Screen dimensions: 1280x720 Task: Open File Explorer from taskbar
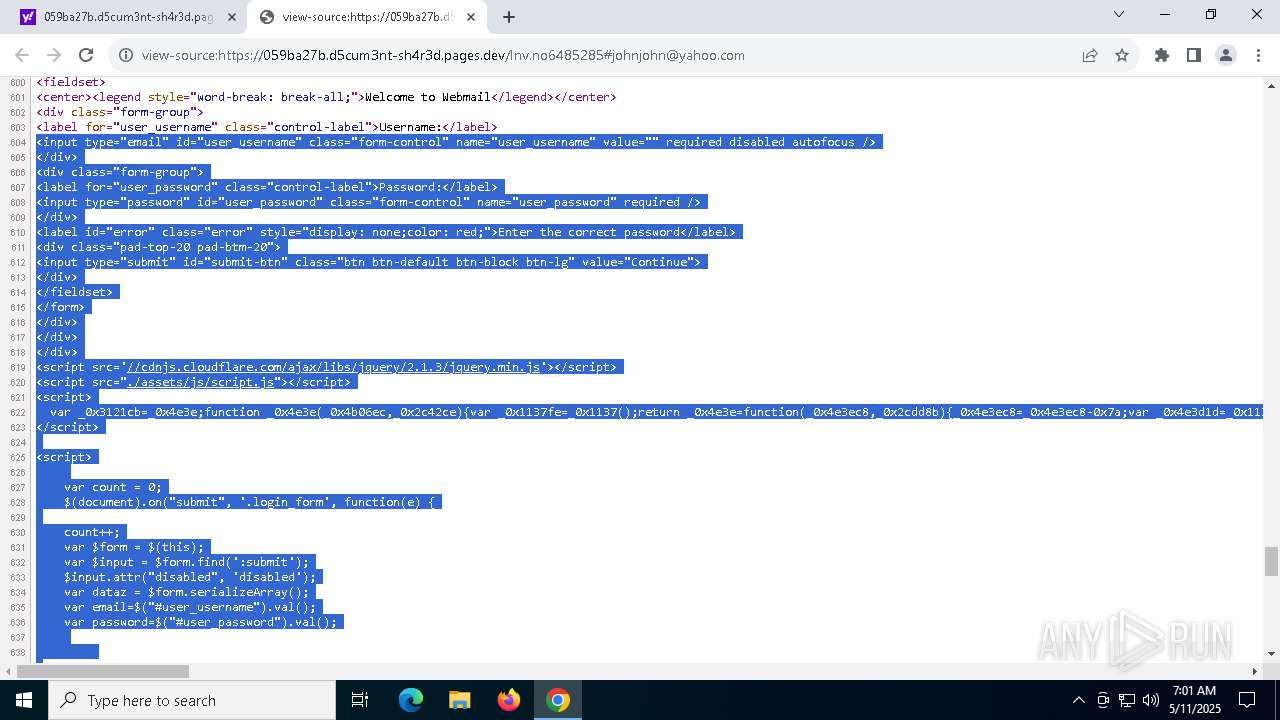click(459, 700)
